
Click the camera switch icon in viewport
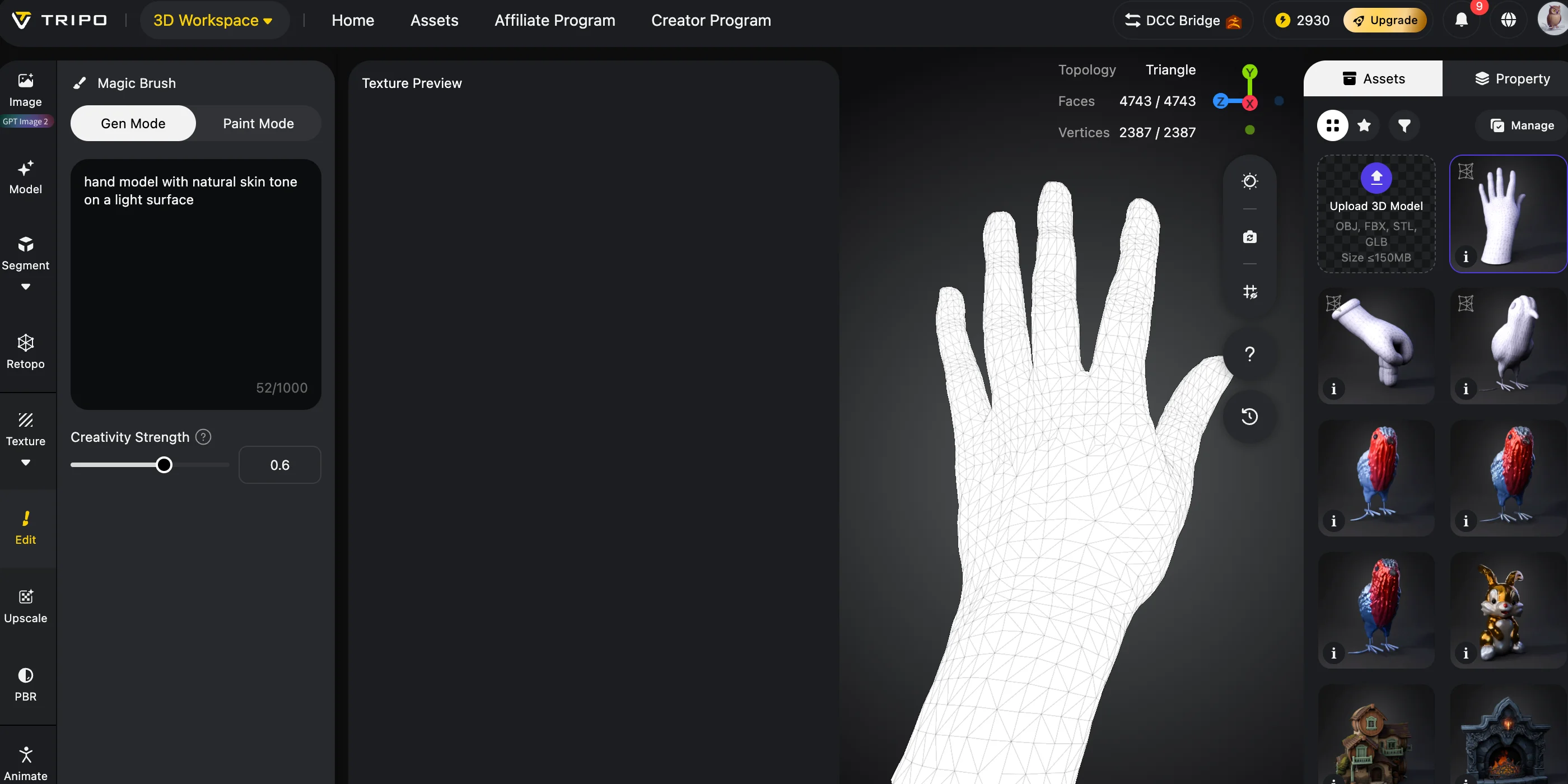pos(1249,237)
